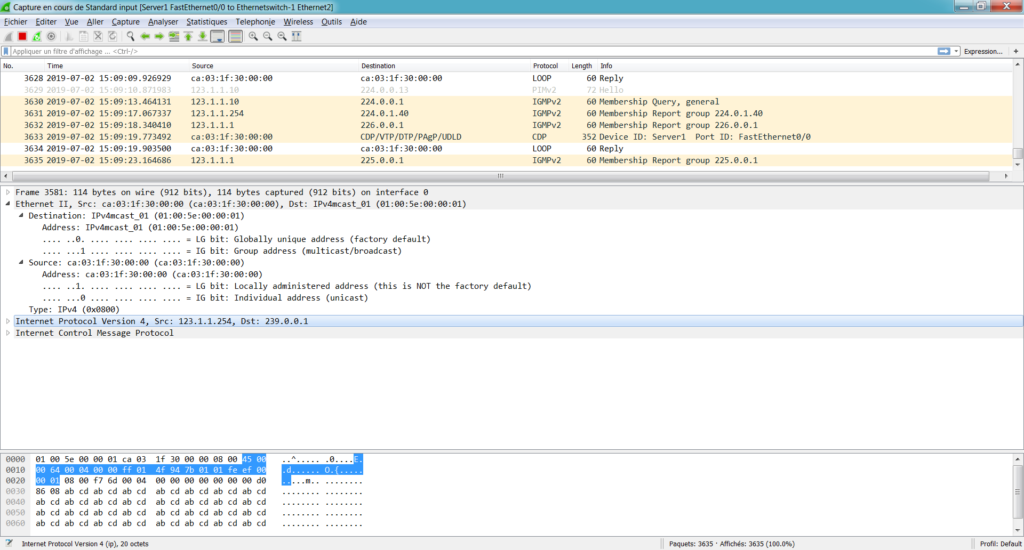Open the Aller menu
This screenshot has width=1024, height=550.
95,22
